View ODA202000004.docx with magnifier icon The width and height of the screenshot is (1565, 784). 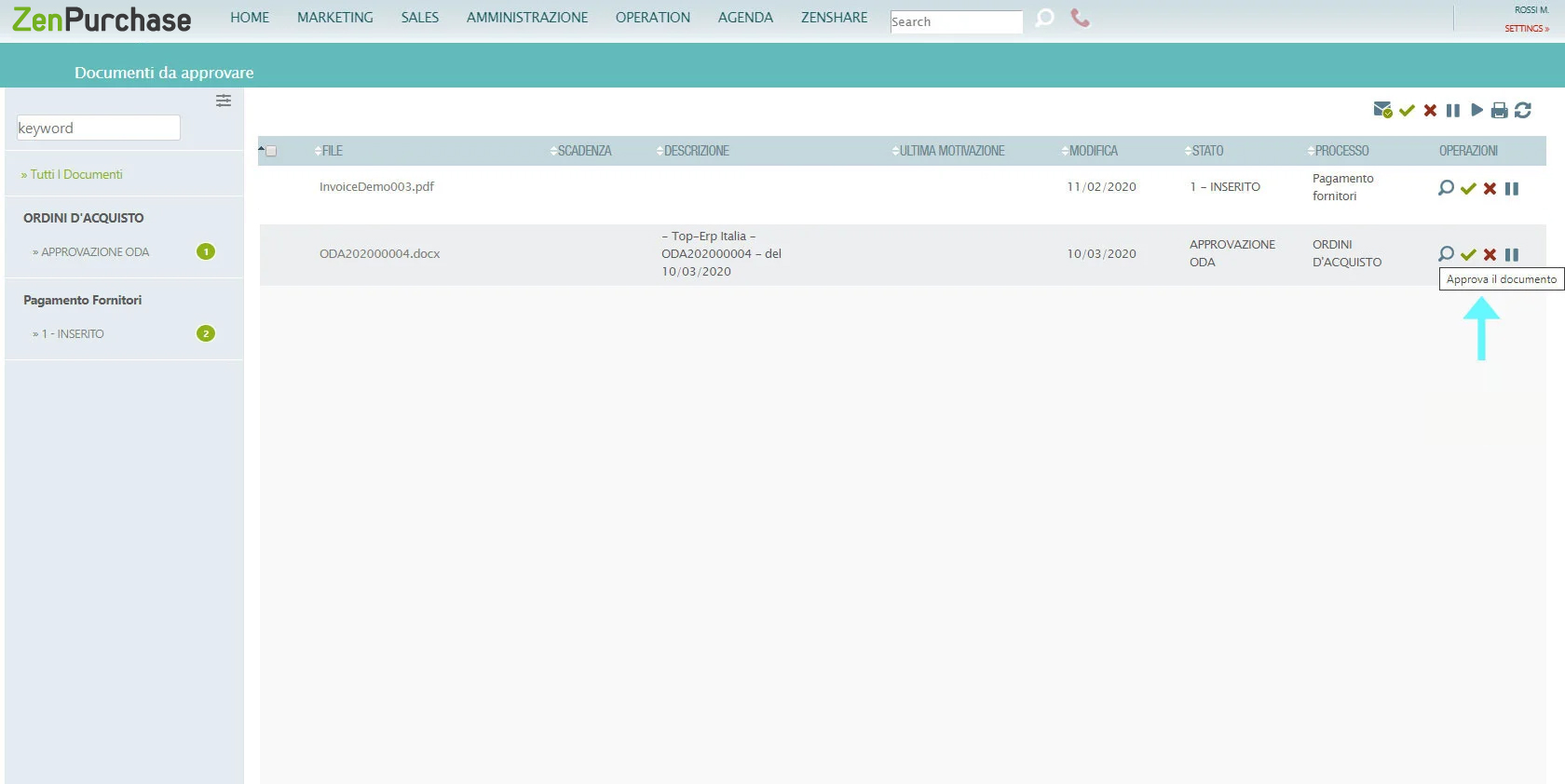pyautogui.click(x=1446, y=253)
